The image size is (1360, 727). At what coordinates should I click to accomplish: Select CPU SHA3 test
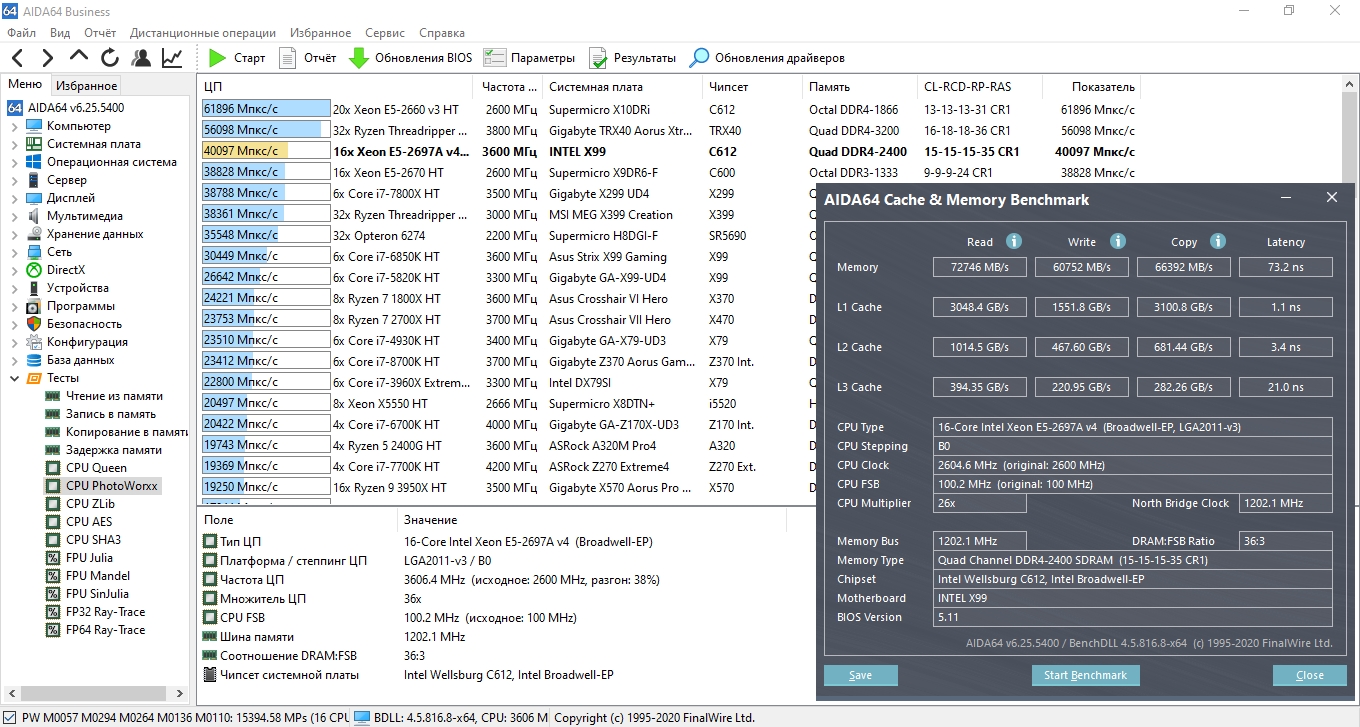point(93,540)
